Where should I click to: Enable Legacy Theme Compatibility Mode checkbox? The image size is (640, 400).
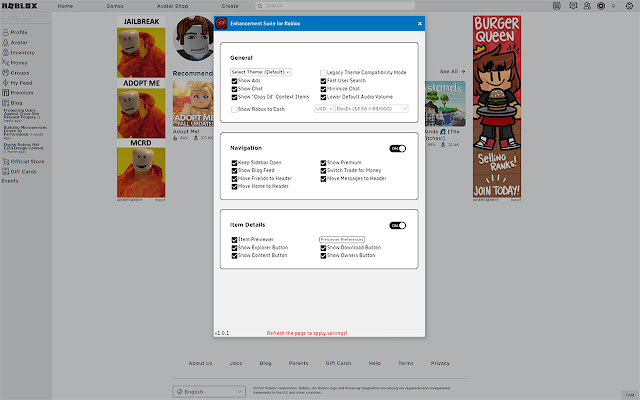pos(323,73)
